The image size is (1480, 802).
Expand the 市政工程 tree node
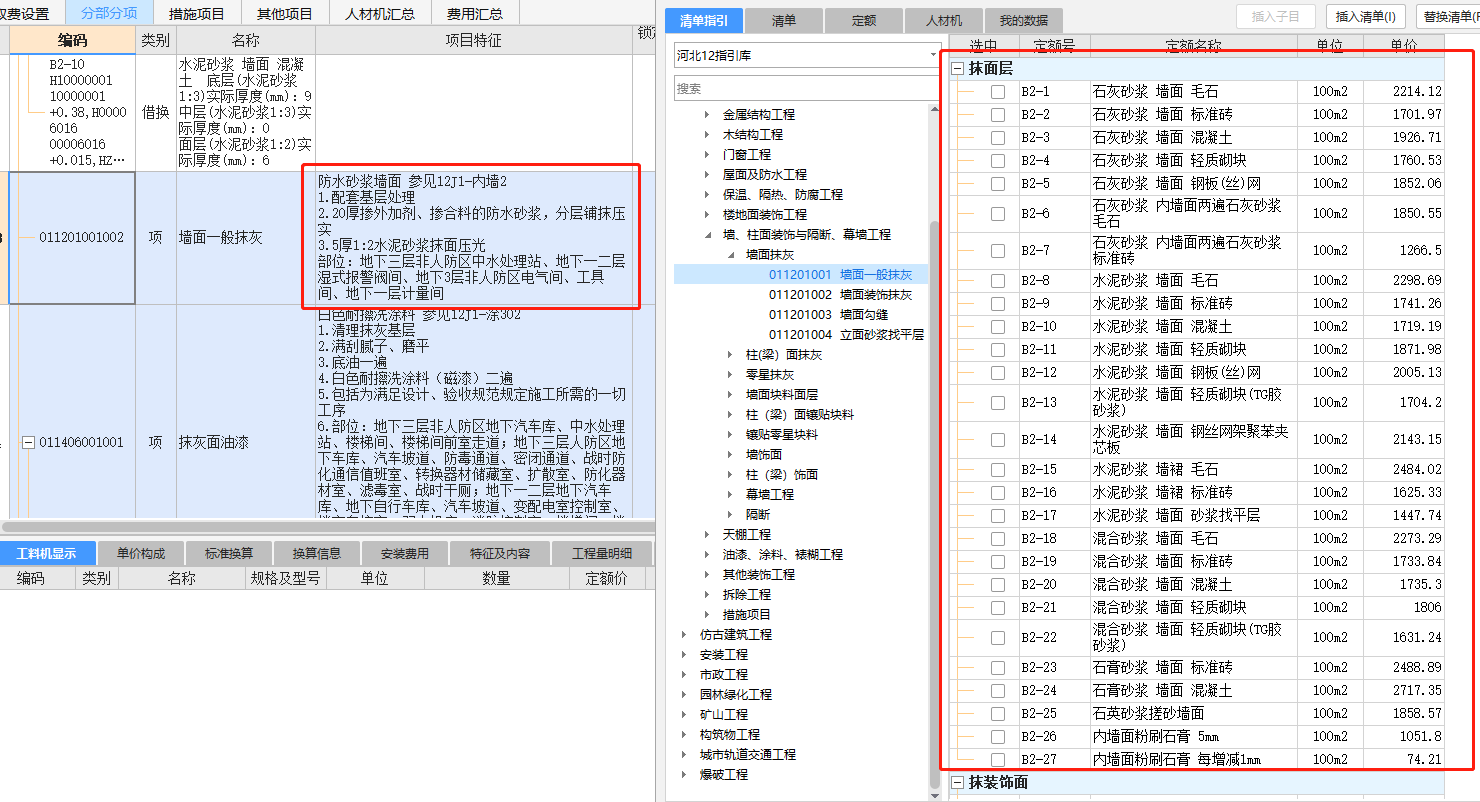[x=684, y=675]
